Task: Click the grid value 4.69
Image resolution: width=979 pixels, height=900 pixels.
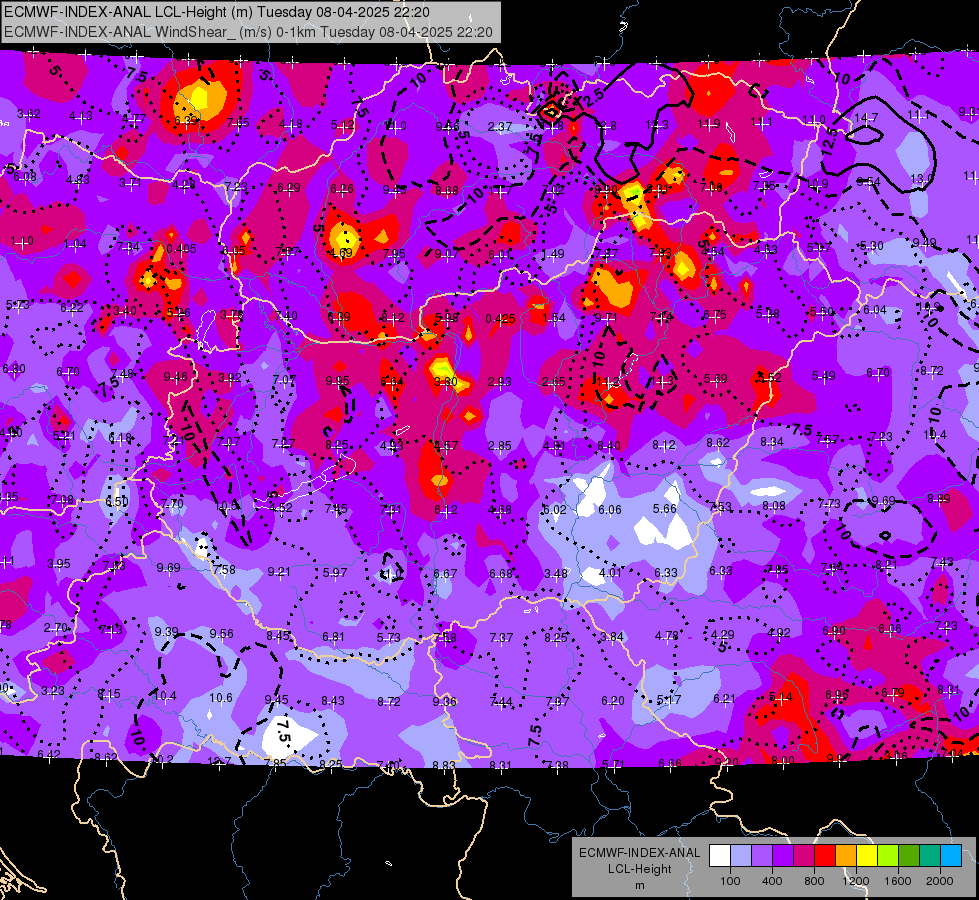Action: [x=342, y=253]
